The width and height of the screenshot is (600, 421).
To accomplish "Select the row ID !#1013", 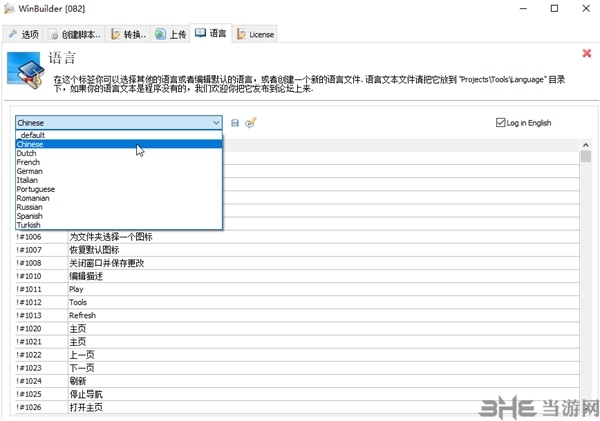I will [x=42, y=315].
